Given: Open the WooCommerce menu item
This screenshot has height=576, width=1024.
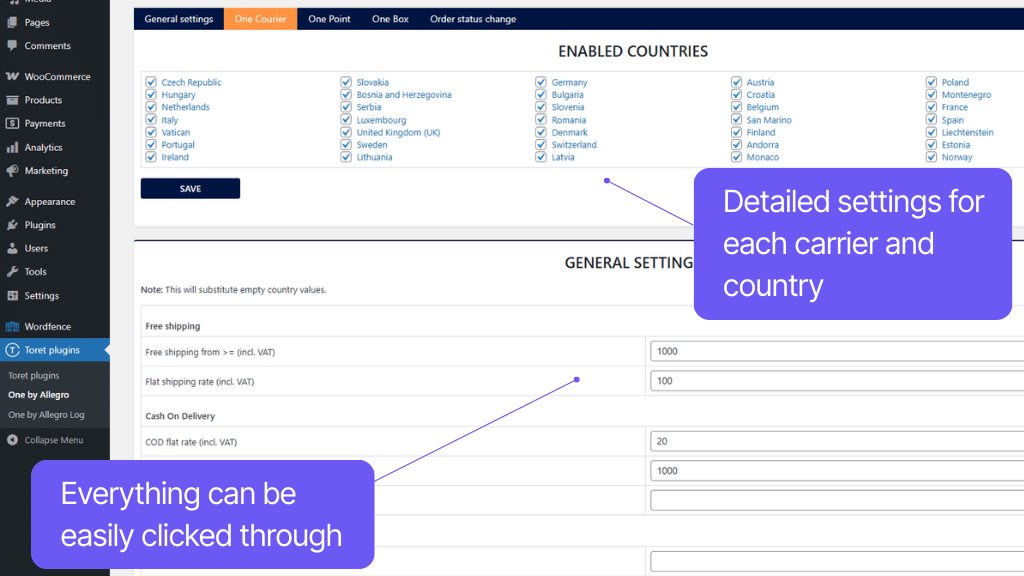Looking at the screenshot, I should pyautogui.click(x=55, y=76).
